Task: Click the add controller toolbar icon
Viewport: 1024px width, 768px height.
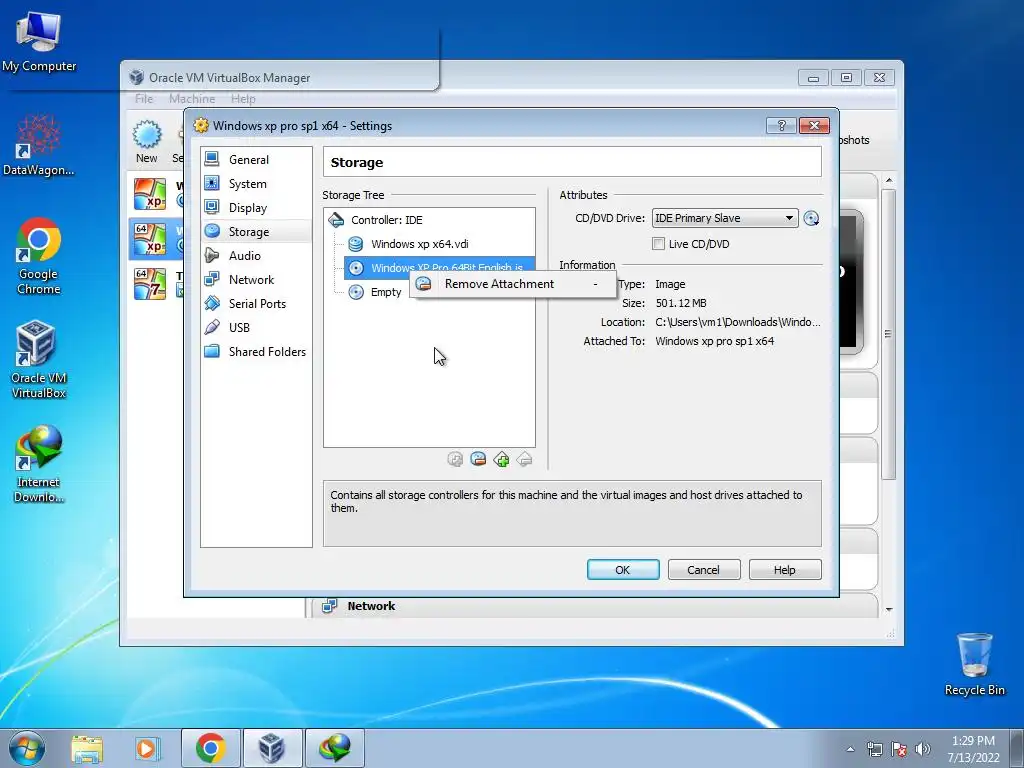Action: coord(502,460)
